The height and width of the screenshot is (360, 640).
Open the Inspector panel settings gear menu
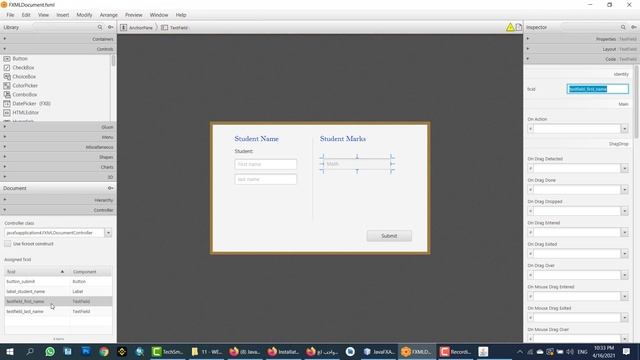(x=633, y=27)
